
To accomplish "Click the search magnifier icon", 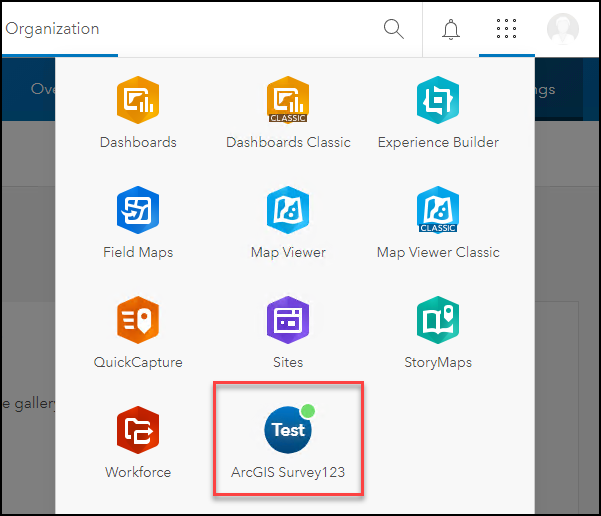I will tap(394, 29).
